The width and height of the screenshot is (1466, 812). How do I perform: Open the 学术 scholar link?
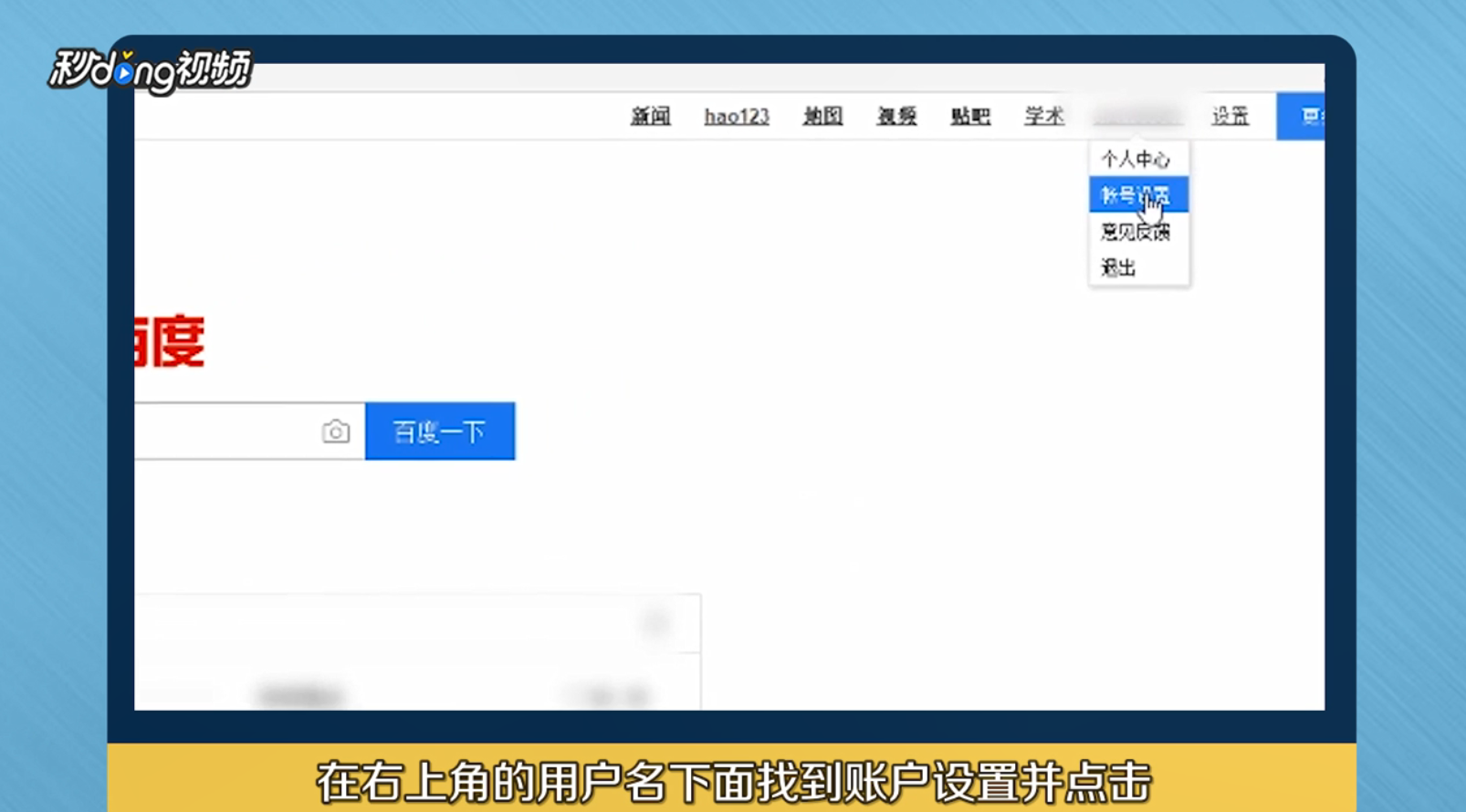click(1044, 116)
